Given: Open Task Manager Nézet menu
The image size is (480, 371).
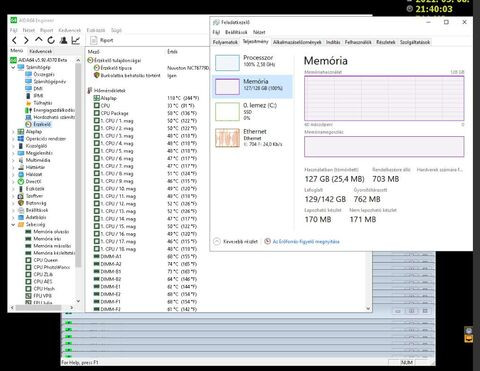Looking at the screenshot, I should point(259,32).
